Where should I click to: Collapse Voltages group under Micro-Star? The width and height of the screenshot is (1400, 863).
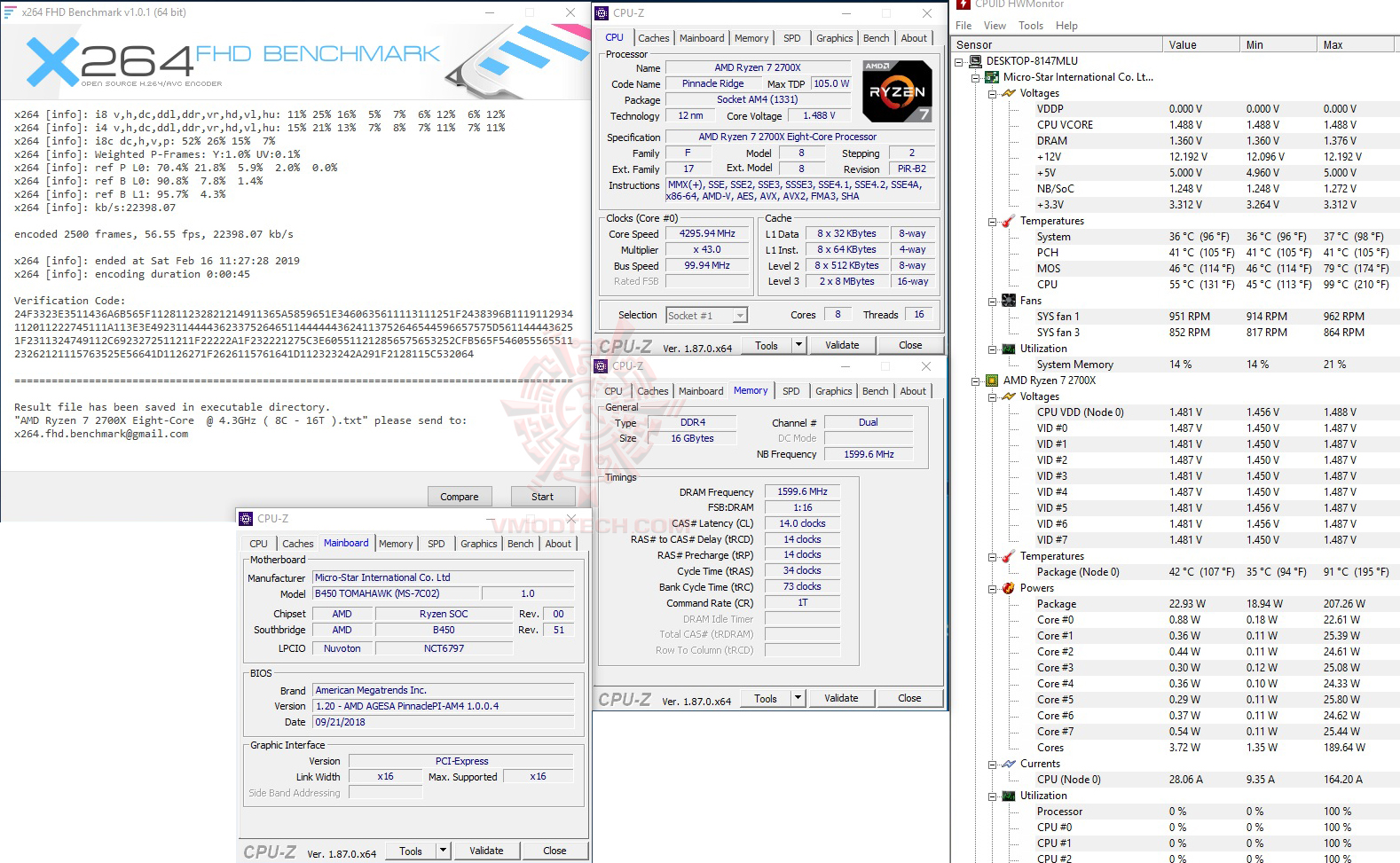tap(992, 94)
